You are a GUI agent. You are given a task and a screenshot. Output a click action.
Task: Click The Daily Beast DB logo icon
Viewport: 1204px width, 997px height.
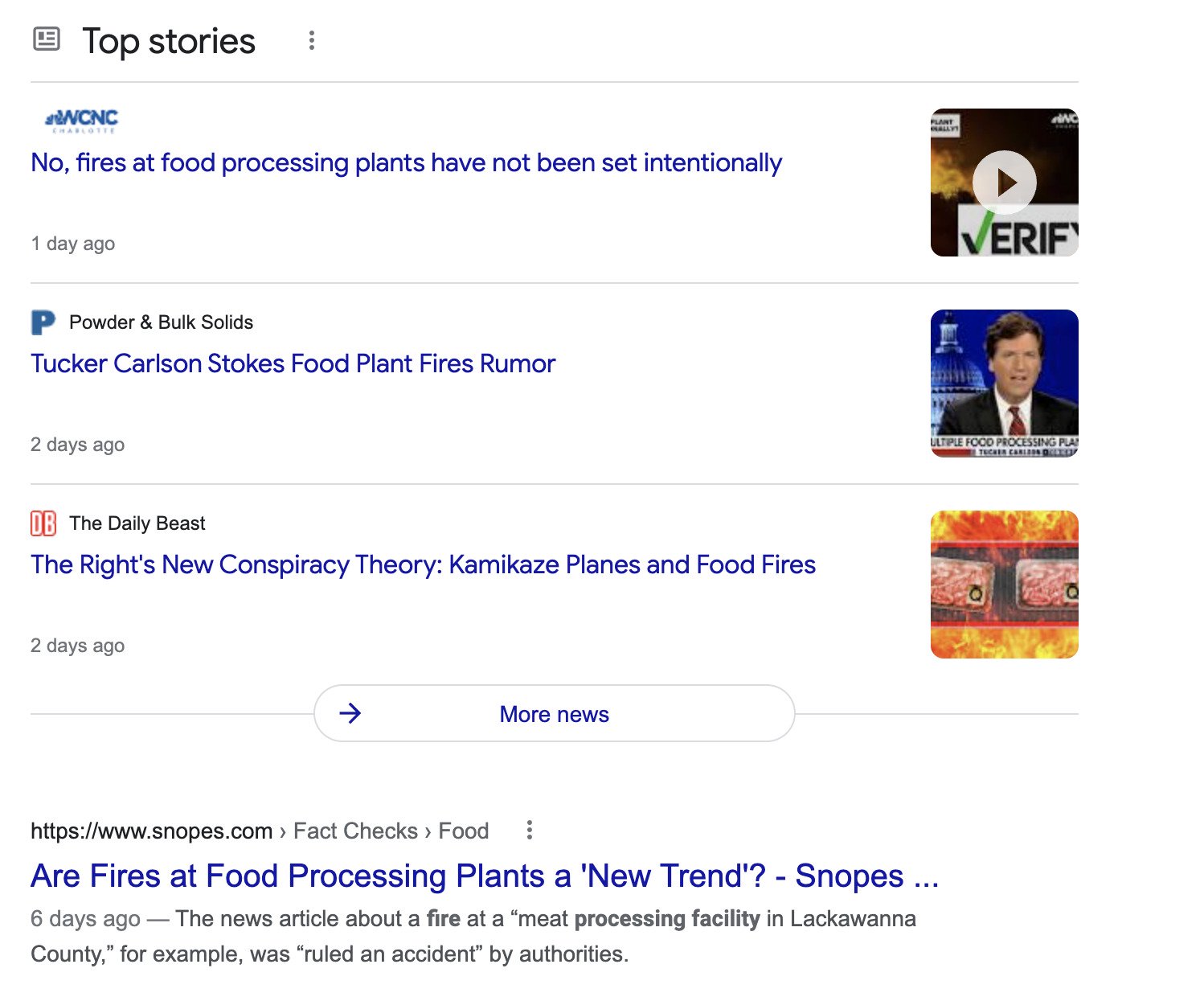coord(43,523)
